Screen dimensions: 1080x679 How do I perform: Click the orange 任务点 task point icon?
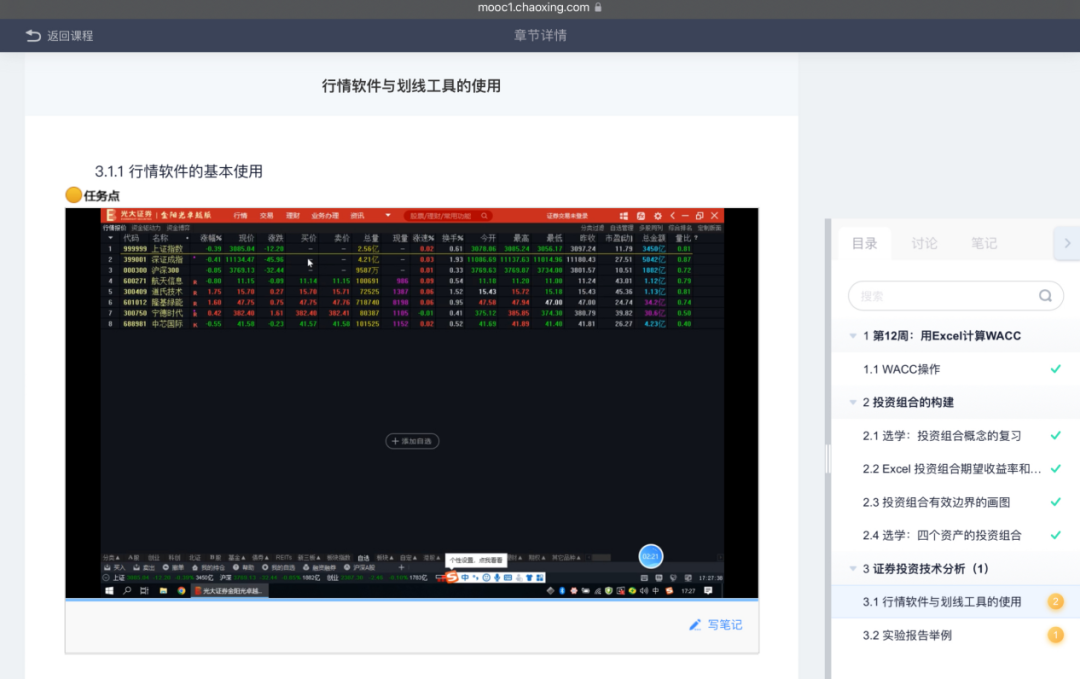pos(73,195)
